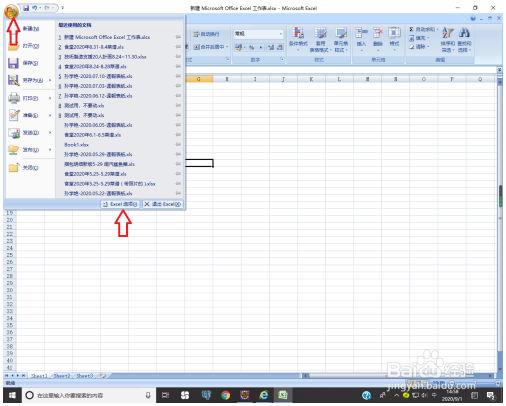Viewport: 506px width, 406px height.
Task: Click 清除 (Clear) eraser icon
Action: click(x=412, y=47)
